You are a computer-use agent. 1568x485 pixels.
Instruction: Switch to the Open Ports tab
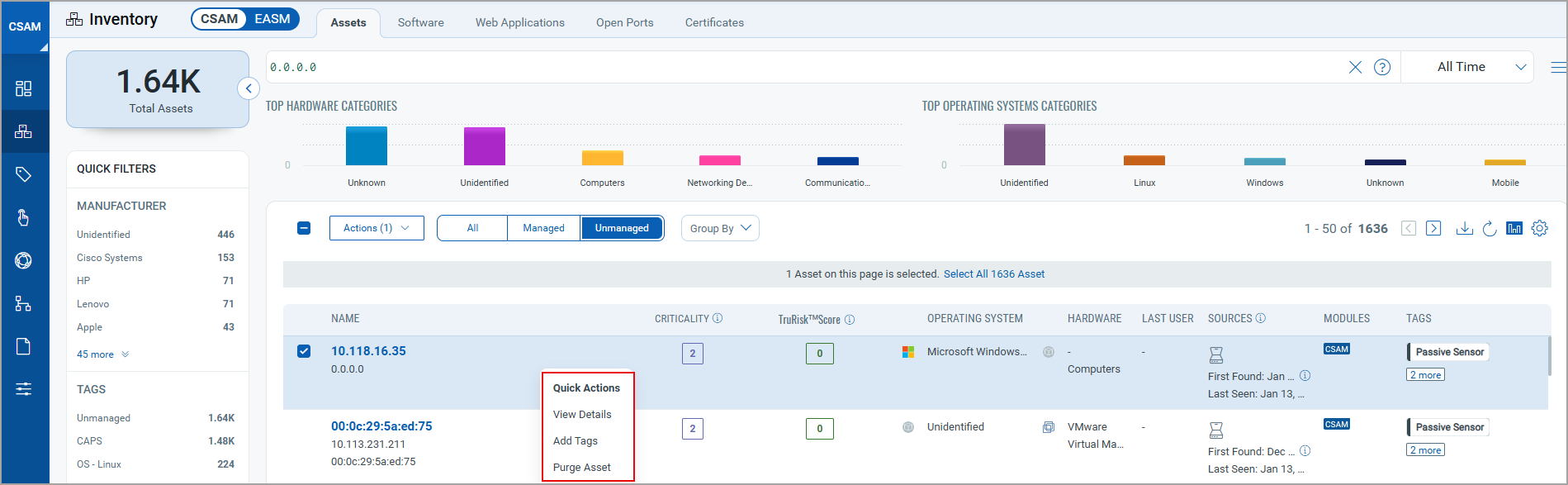coord(625,22)
